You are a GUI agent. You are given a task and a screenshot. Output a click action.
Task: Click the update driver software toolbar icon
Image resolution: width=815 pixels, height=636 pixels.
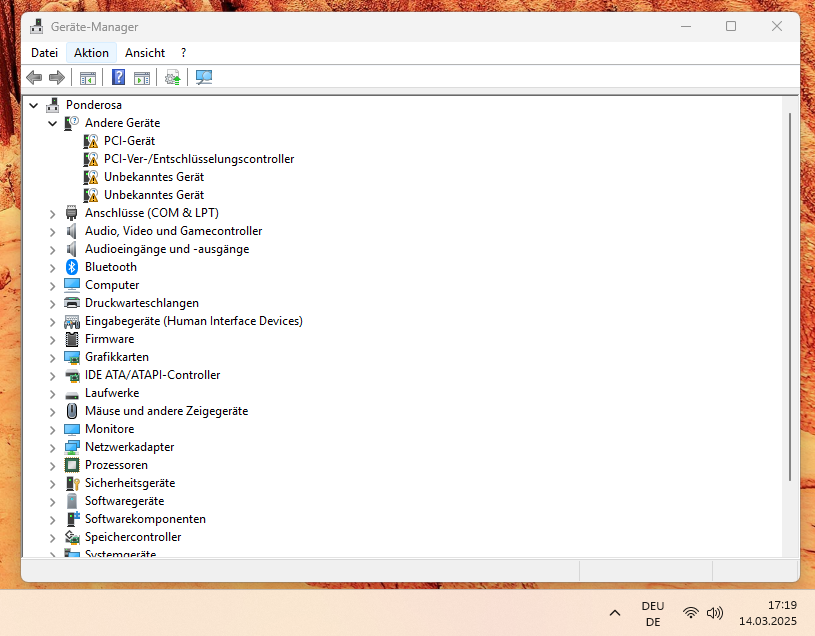[173, 78]
